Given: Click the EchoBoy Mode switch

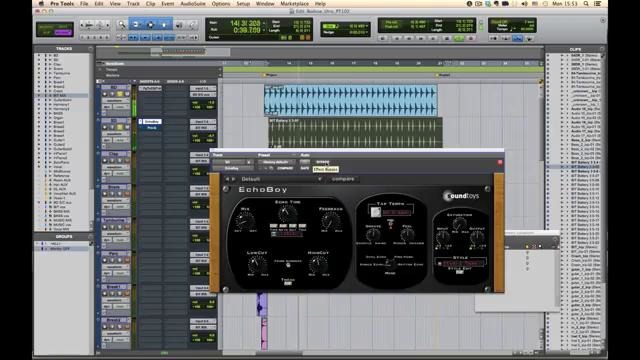Looking at the screenshot, I should point(390,263).
